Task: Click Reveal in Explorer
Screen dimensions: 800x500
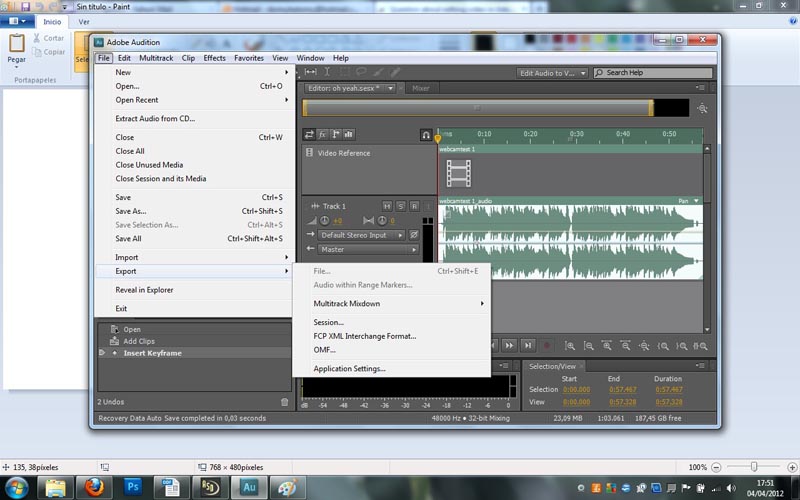Action: (x=195, y=290)
